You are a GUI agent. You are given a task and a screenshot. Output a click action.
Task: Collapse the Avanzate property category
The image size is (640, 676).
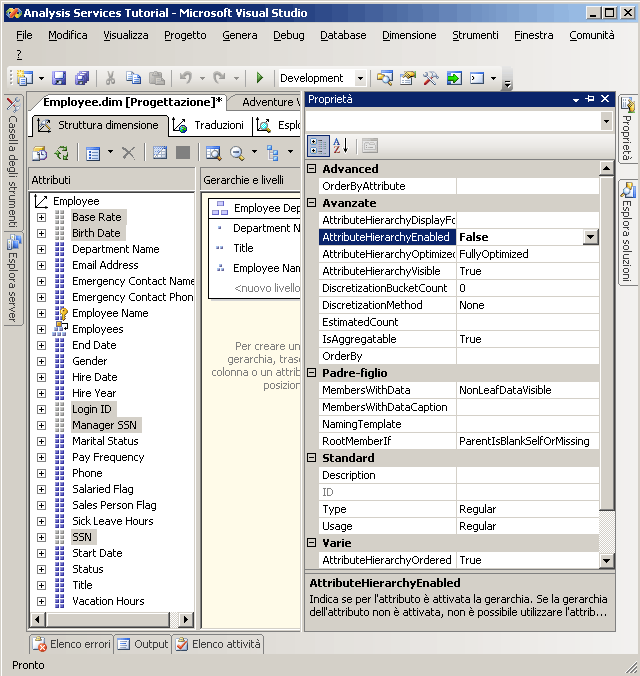pos(312,203)
